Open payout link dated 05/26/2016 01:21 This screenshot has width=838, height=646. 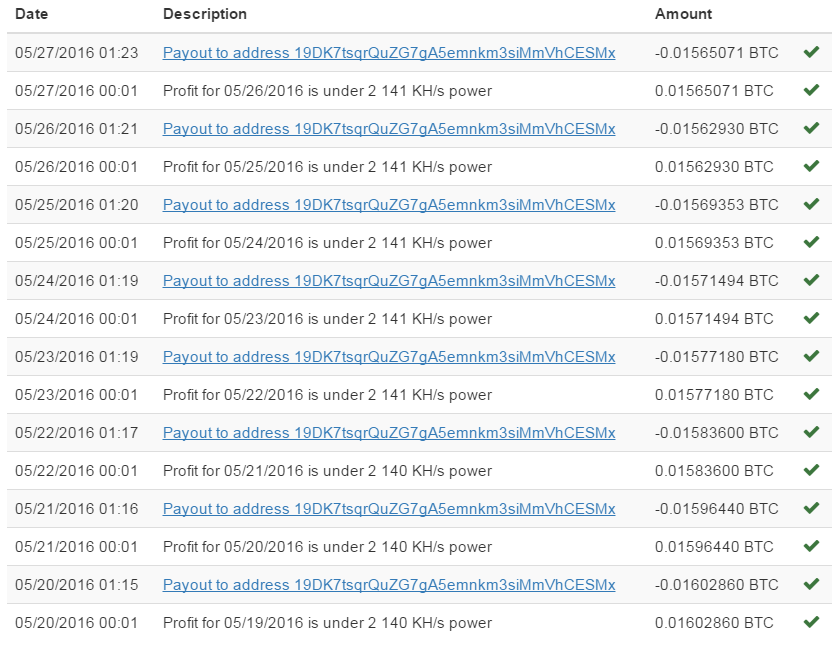coord(389,129)
